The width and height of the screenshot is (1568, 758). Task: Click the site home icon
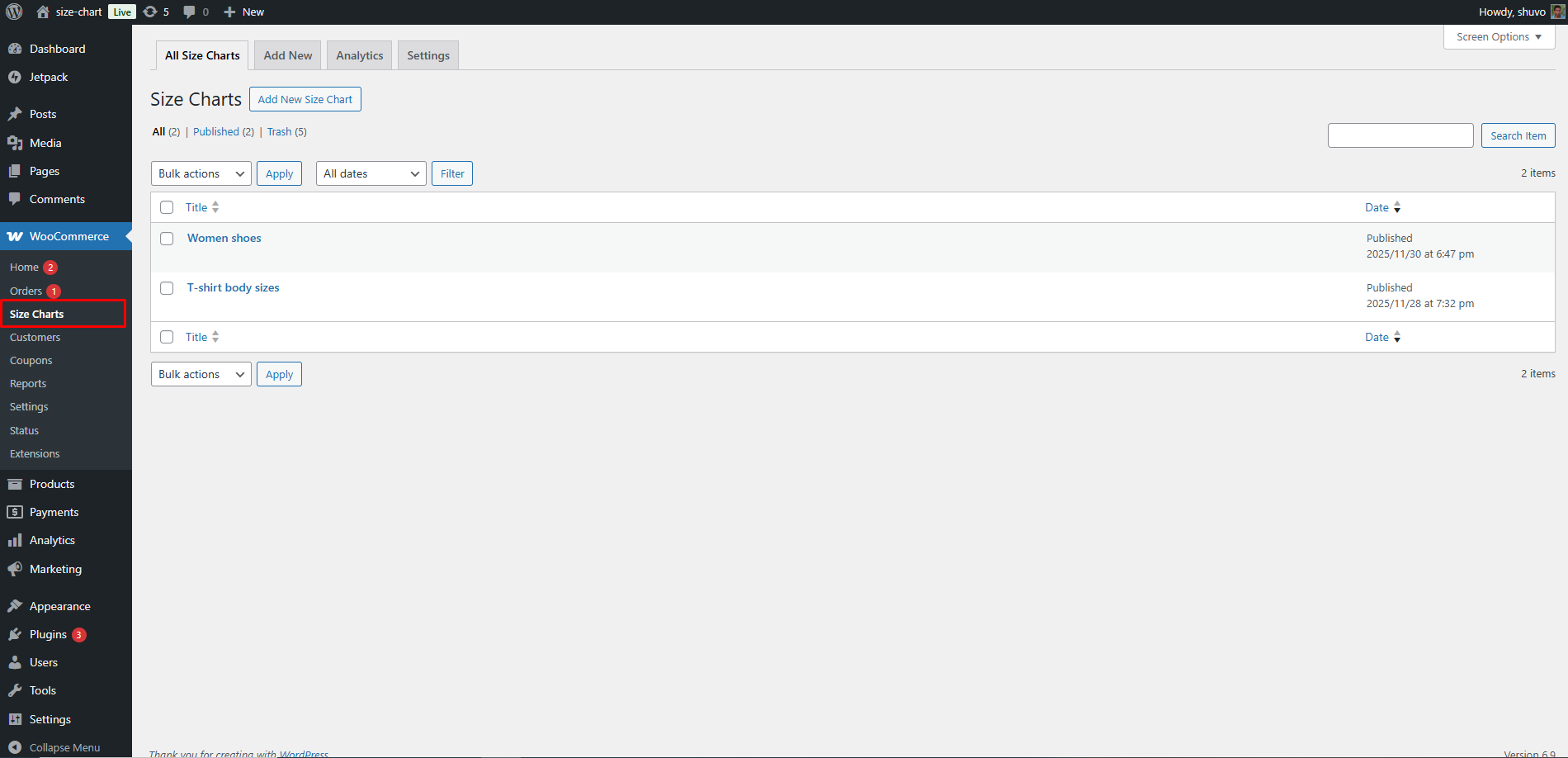point(43,12)
